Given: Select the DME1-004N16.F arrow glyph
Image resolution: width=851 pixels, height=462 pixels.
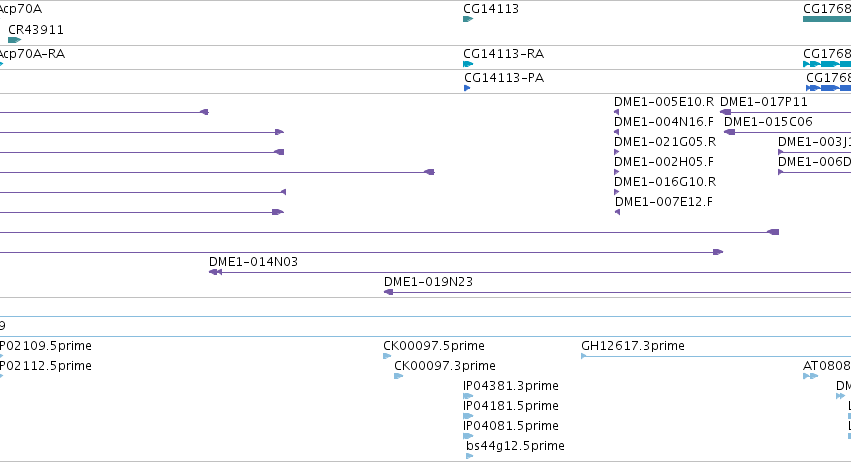Looking at the screenshot, I should 617,132.
